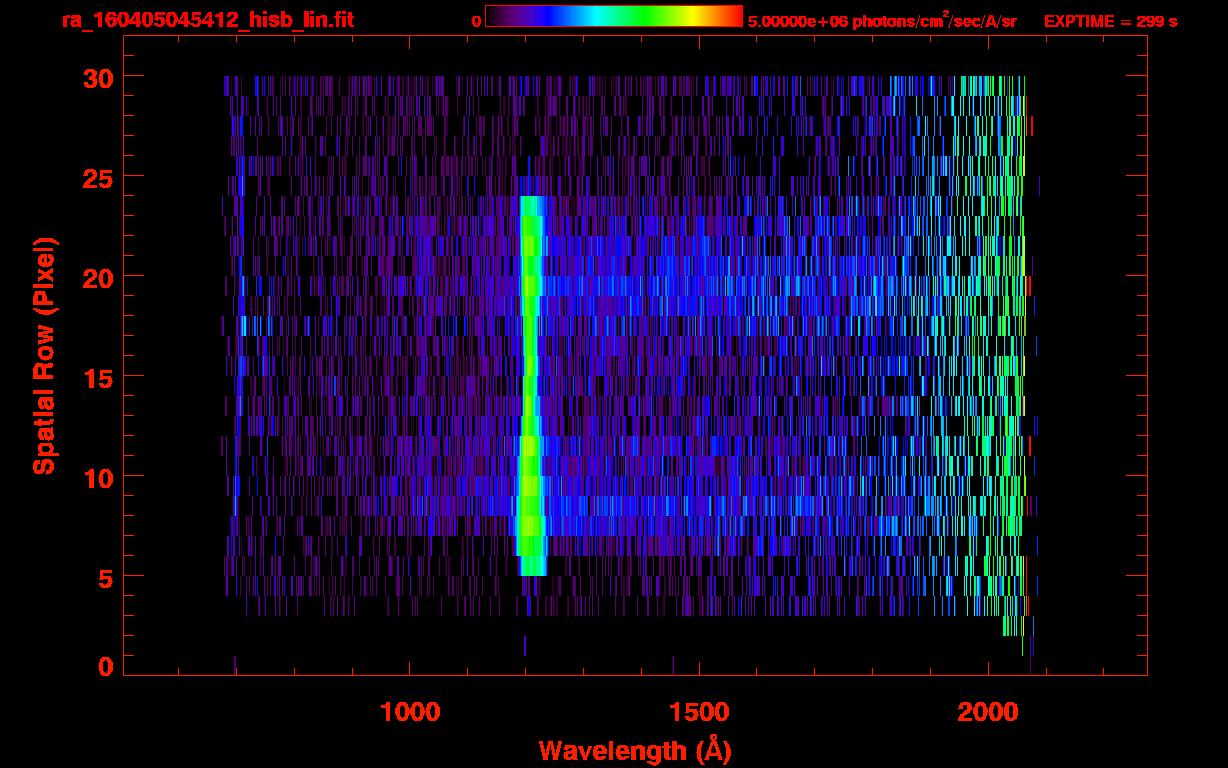The height and width of the screenshot is (768, 1228).
Task: Click the EXPTIME = 299 s text
Action: pyautogui.click(x=1110, y=21)
